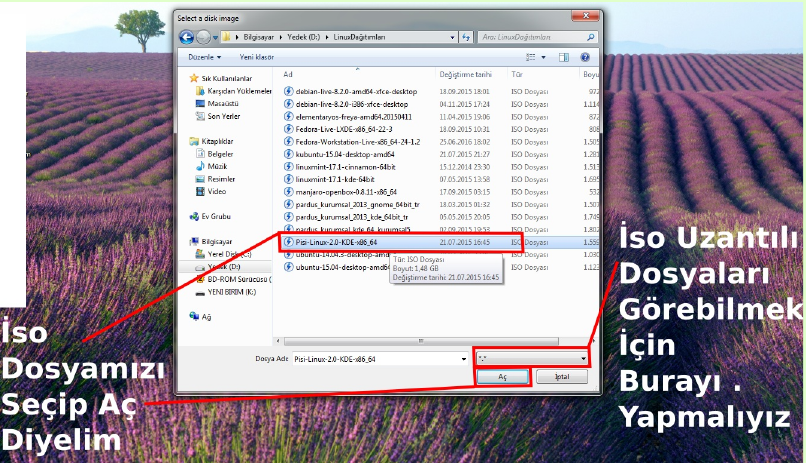Expand the Dosya Adı filename dropdown arrow
Image resolution: width=806 pixels, height=463 pixels.
pos(463,357)
